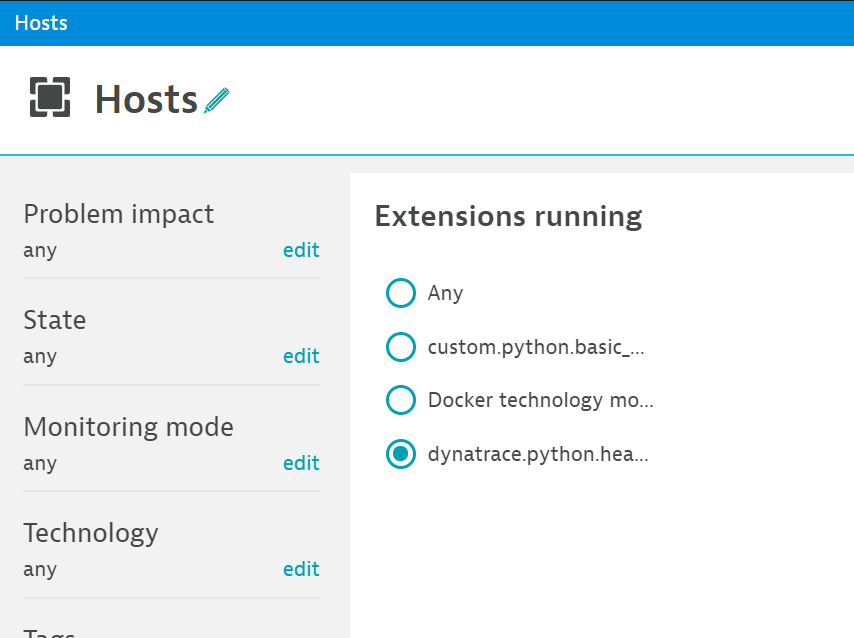Edit the Technology filter
This screenshot has width=854, height=638.
[301, 569]
